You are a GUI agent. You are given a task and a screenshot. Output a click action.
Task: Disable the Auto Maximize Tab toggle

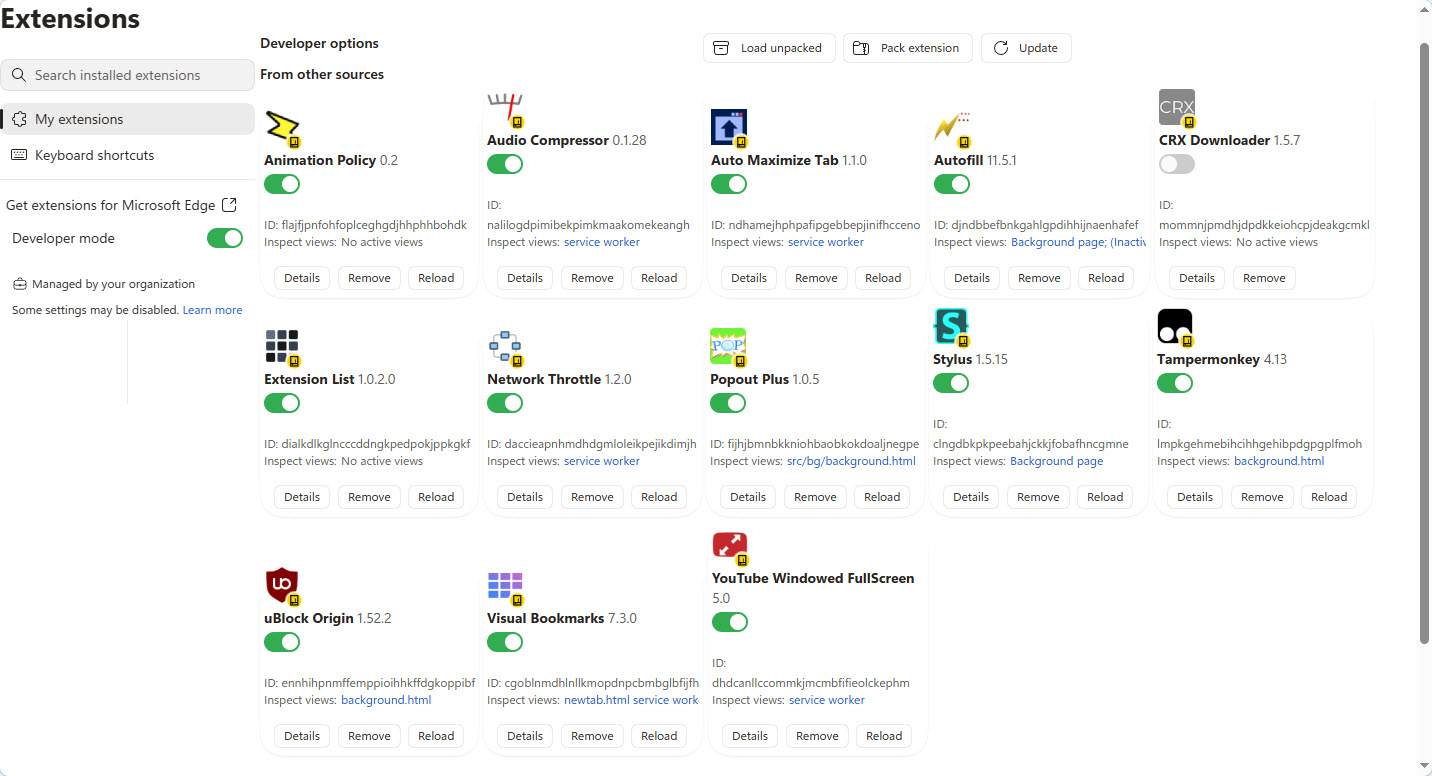tap(729, 184)
